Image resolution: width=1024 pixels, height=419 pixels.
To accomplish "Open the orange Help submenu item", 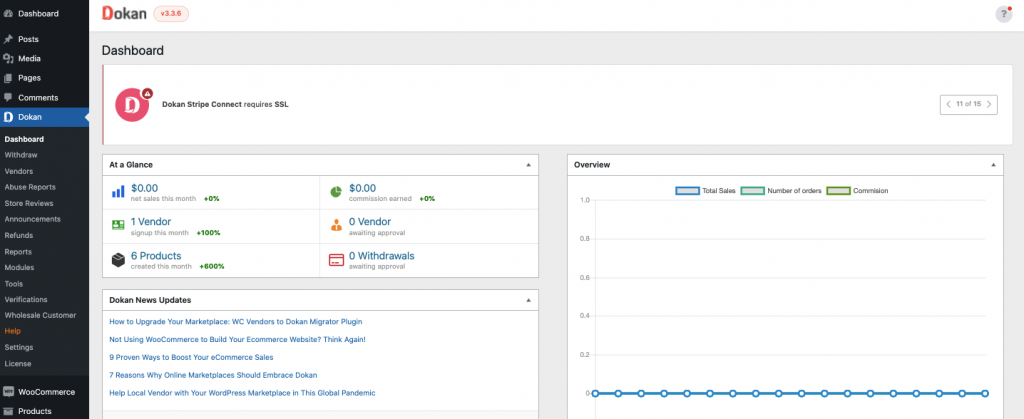I will click(12, 331).
